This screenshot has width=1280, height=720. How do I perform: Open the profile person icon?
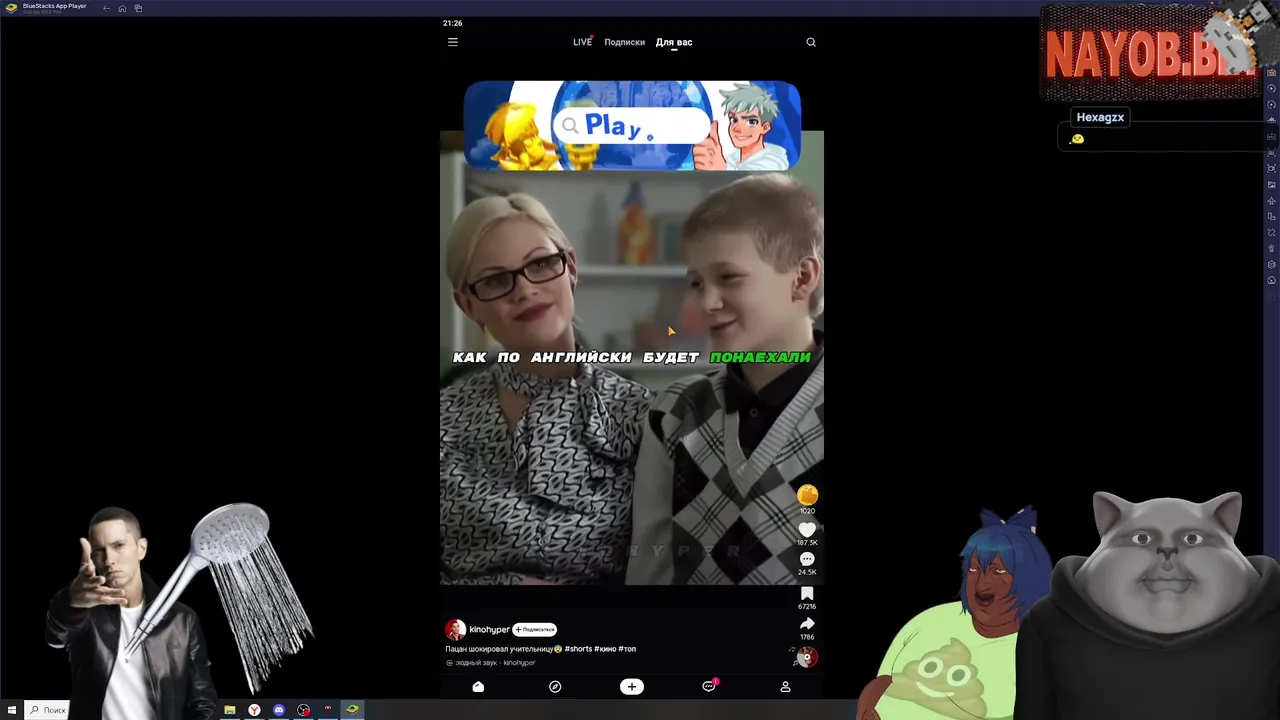[x=785, y=687]
